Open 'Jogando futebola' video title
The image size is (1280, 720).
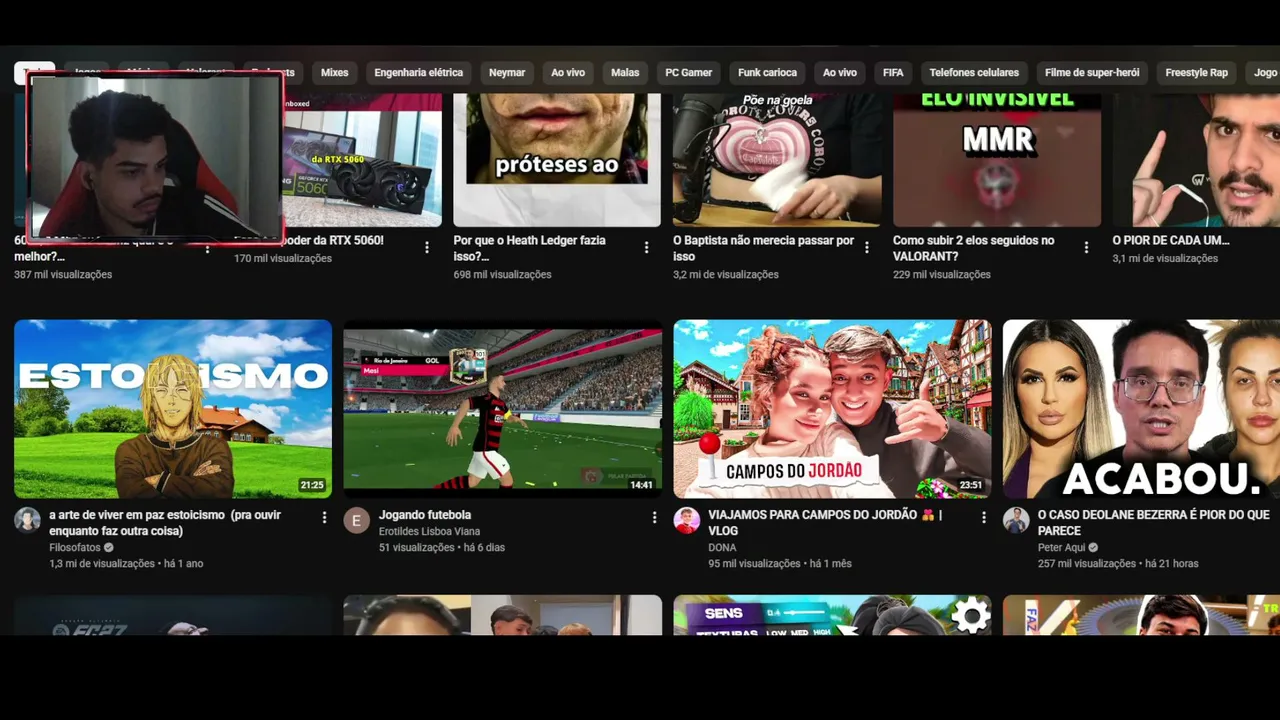click(425, 515)
